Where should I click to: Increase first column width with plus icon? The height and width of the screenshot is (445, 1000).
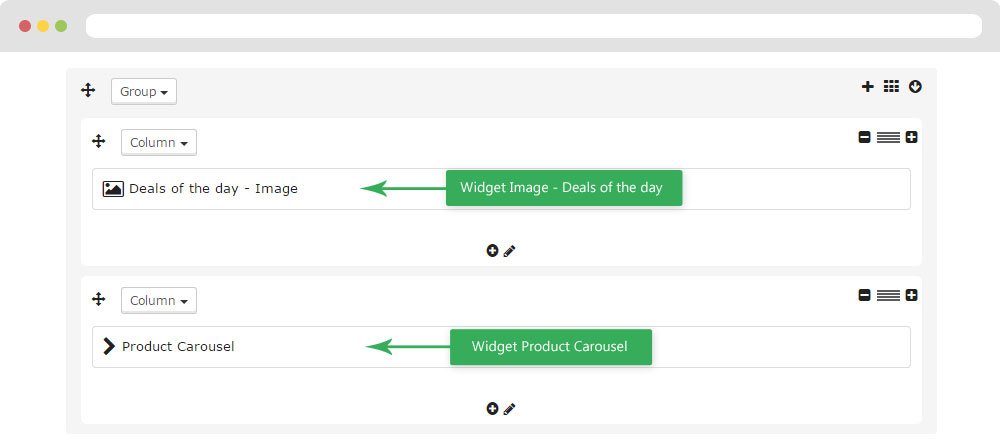911,137
